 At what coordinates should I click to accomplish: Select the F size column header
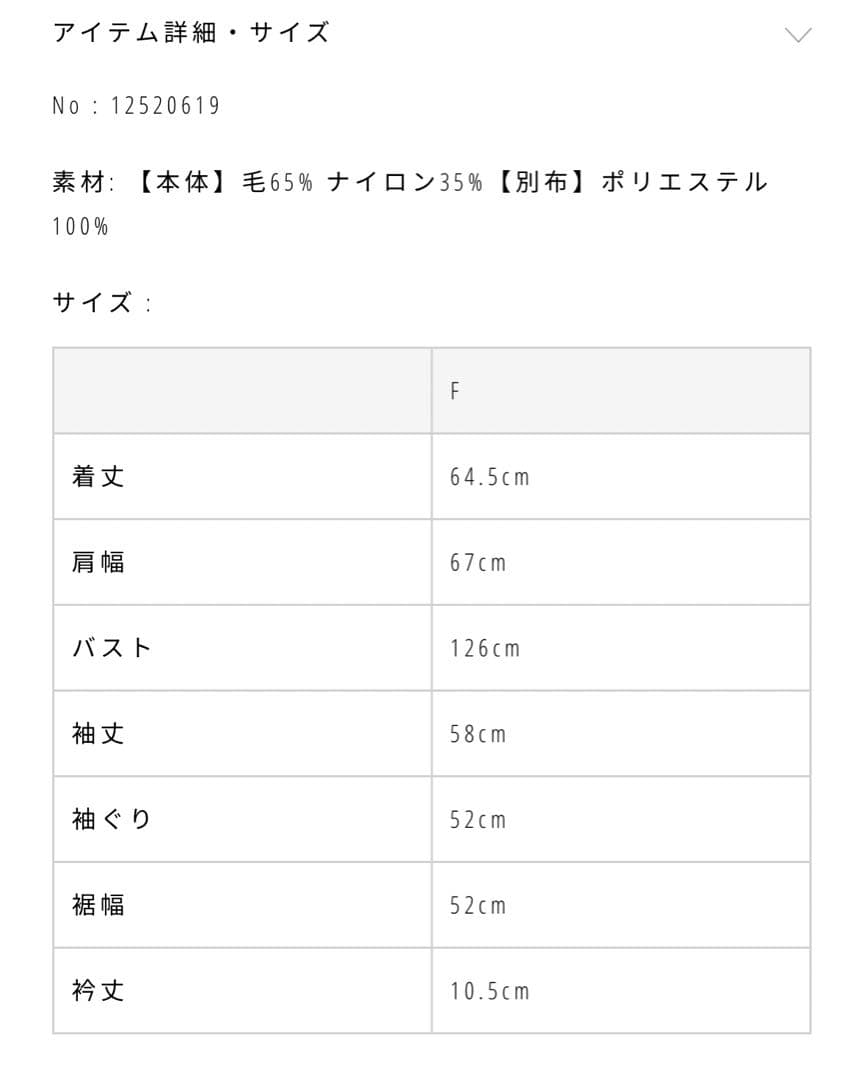coord(455,391)
